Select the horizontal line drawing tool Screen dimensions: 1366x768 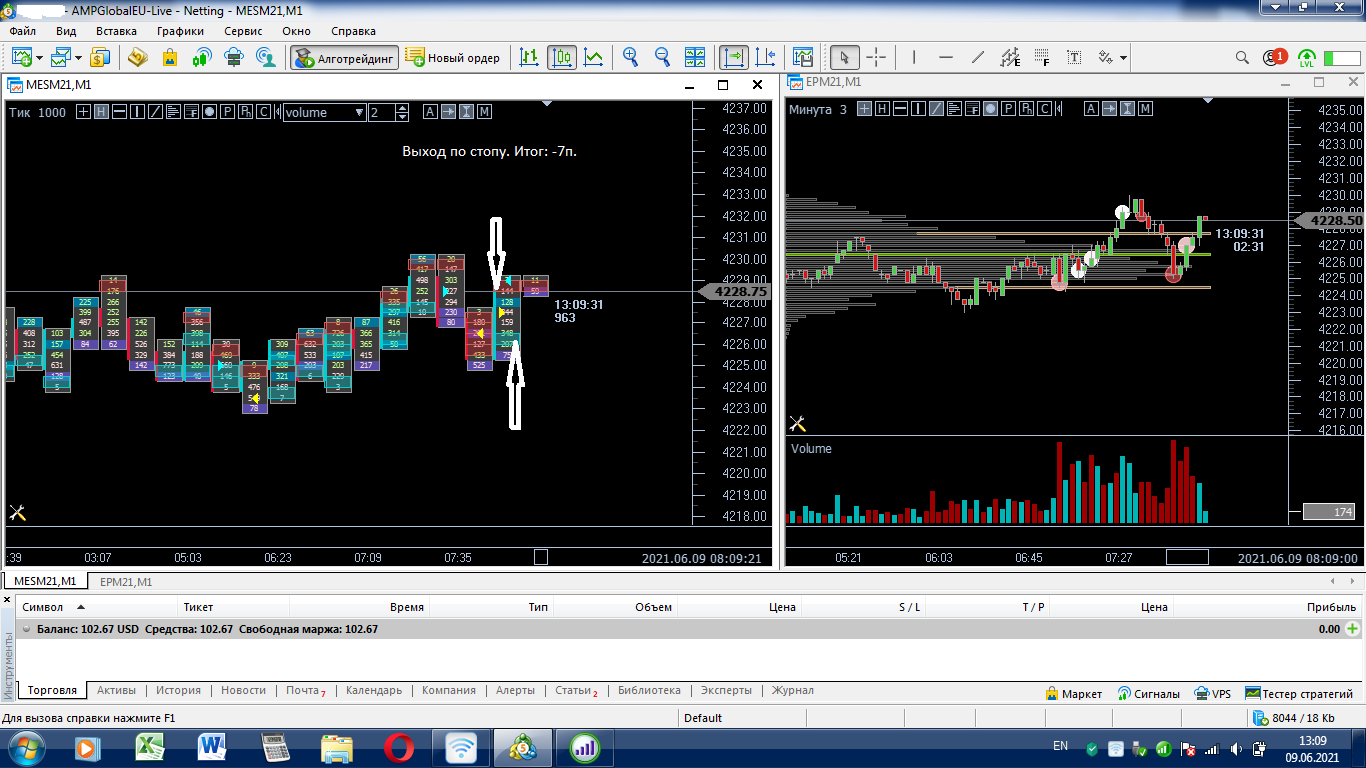(946, 57)
